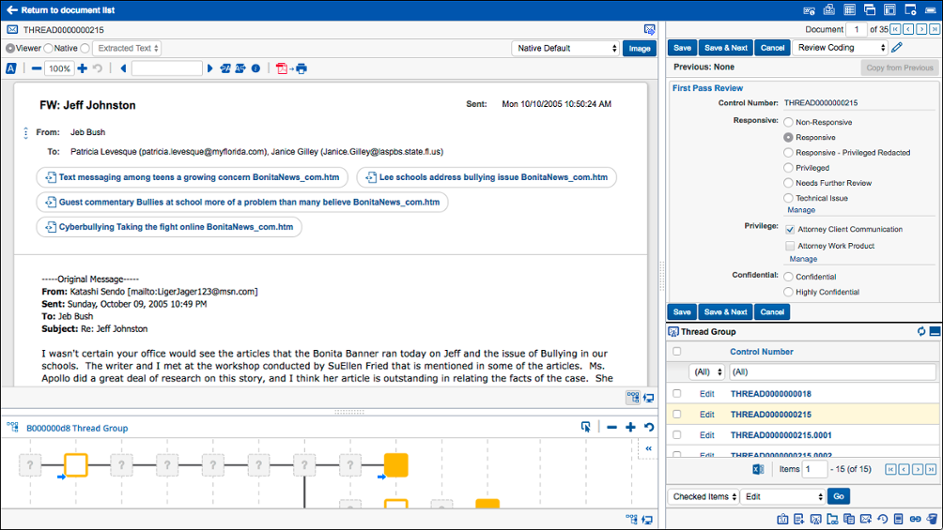This screenshot has height=530, width=943.
Task: Open the Native Default dropdown
Action: (565, 48)
